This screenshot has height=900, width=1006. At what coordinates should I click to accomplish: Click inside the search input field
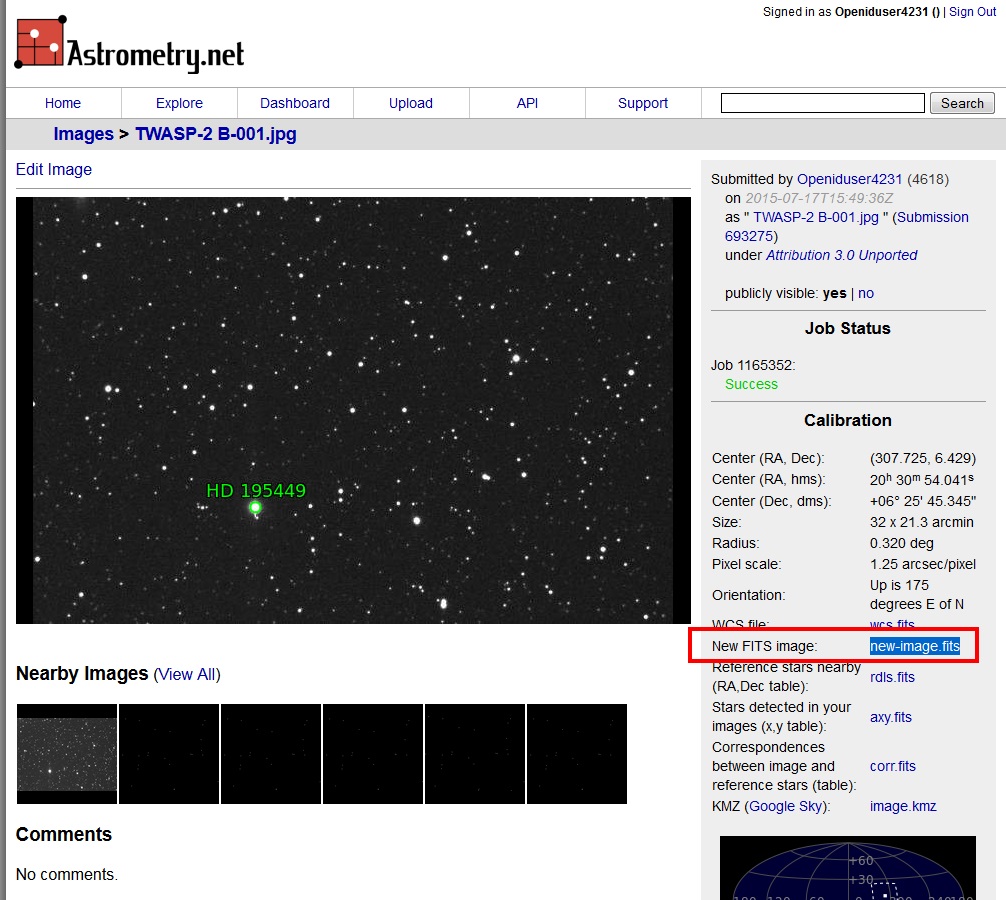(x=822, y=102)
